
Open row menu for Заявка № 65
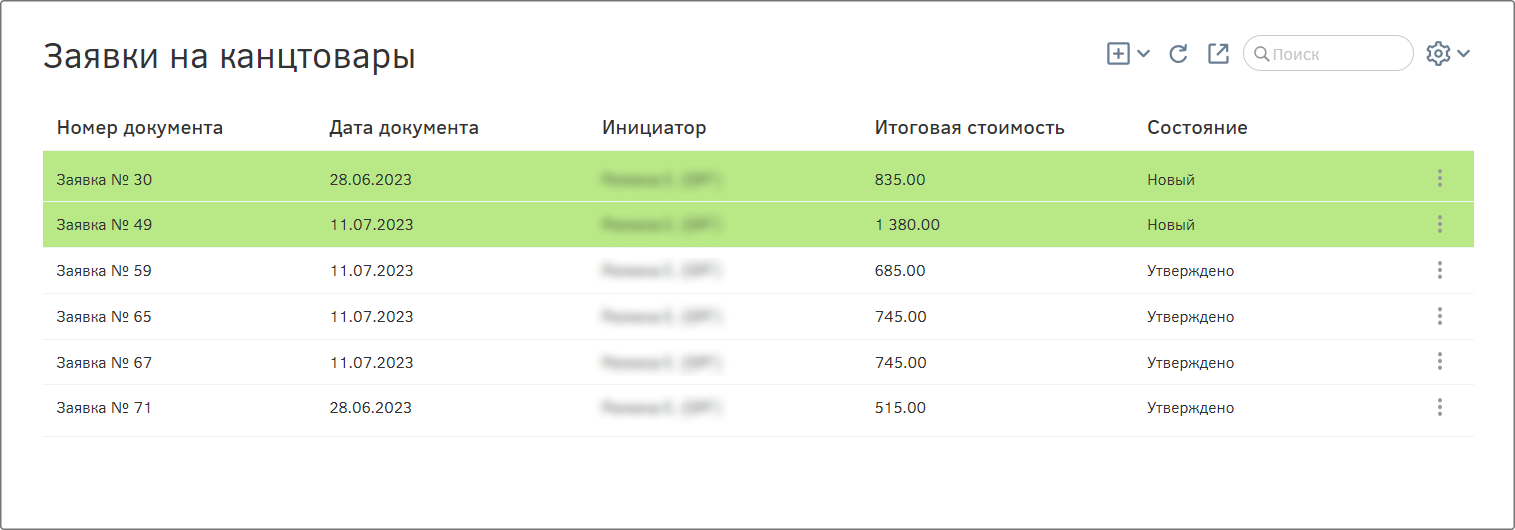coord(1440,316)
